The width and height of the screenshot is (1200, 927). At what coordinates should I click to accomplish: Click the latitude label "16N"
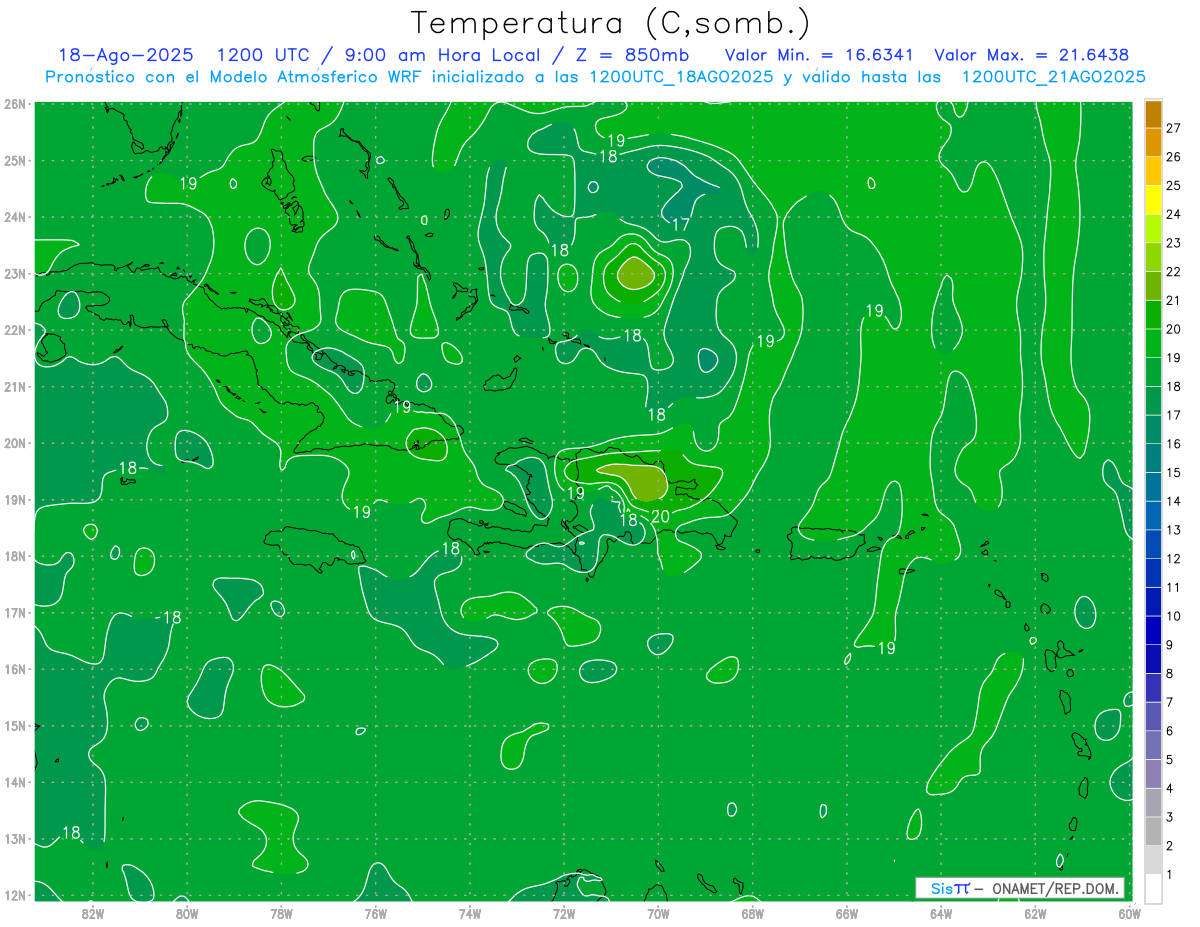(x=15, y=669)
